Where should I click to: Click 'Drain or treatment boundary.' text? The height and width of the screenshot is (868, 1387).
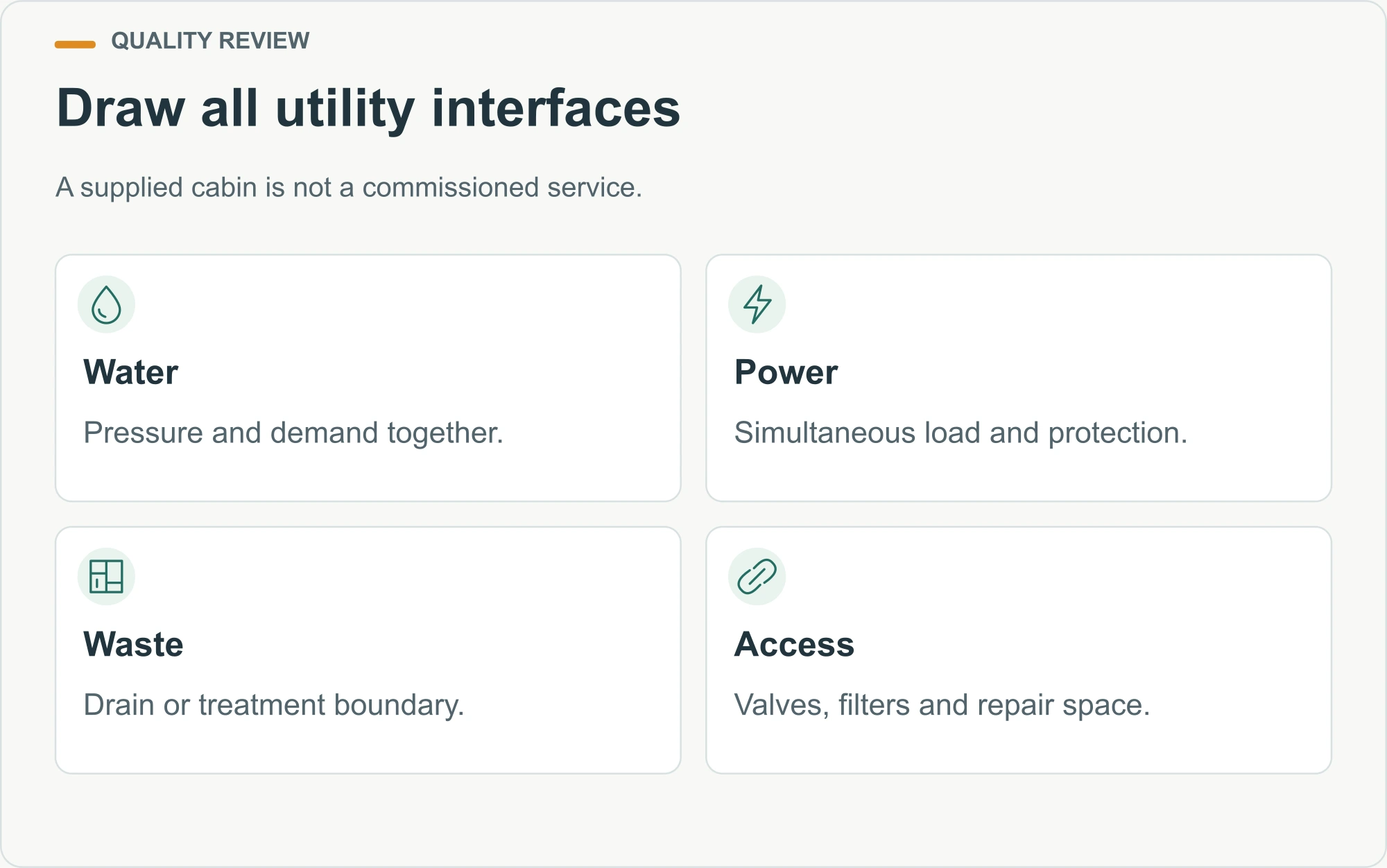(274, 705)
